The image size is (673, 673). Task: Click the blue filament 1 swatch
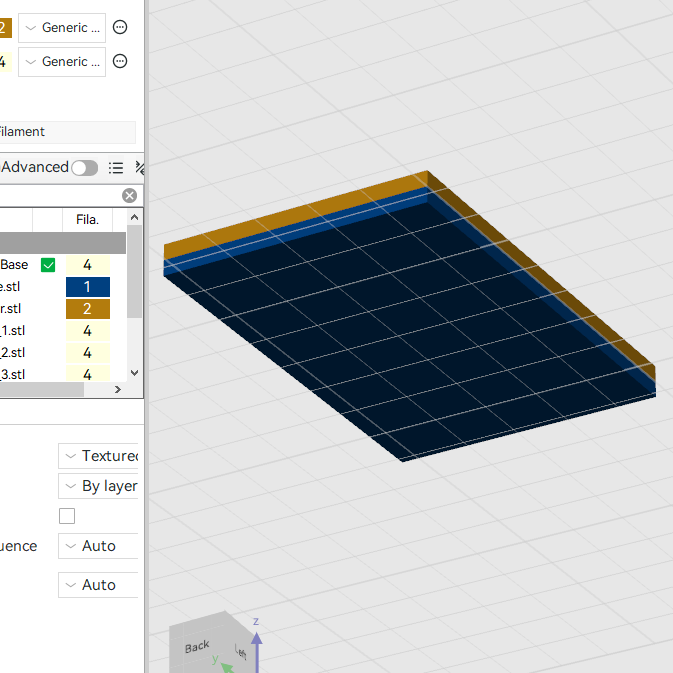coord(88,287)
